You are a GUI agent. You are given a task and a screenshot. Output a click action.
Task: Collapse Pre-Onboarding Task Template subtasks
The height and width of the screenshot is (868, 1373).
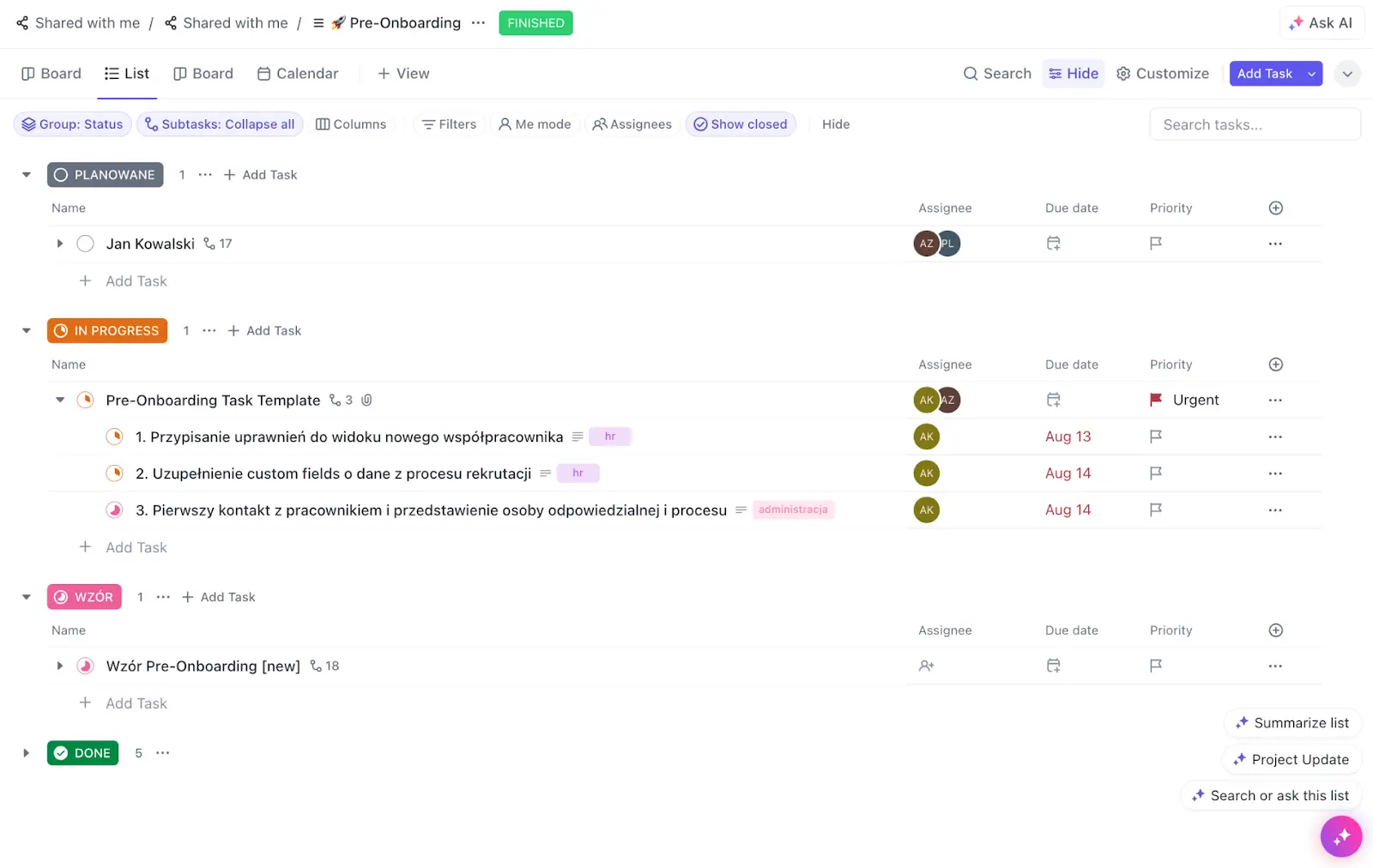click(59, 400)
